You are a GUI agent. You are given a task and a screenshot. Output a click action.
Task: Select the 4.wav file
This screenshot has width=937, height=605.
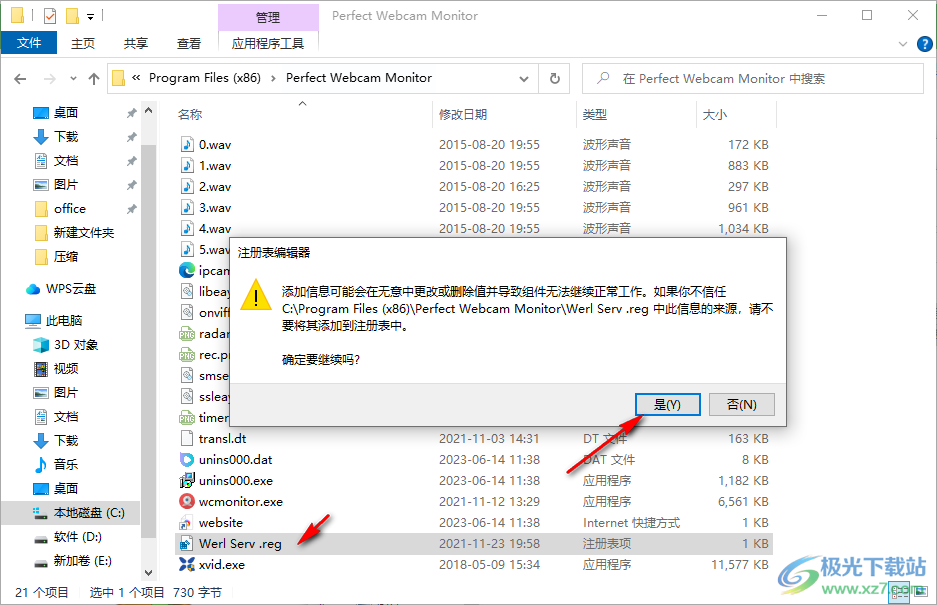click(x=215, y=228)
